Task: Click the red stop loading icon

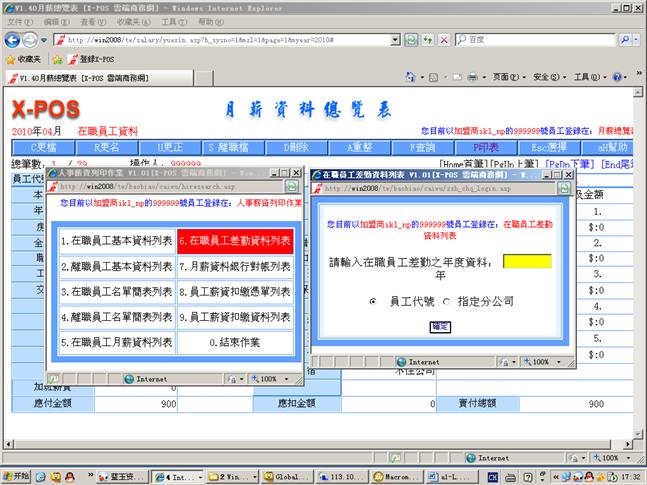Action: [442, 40]
